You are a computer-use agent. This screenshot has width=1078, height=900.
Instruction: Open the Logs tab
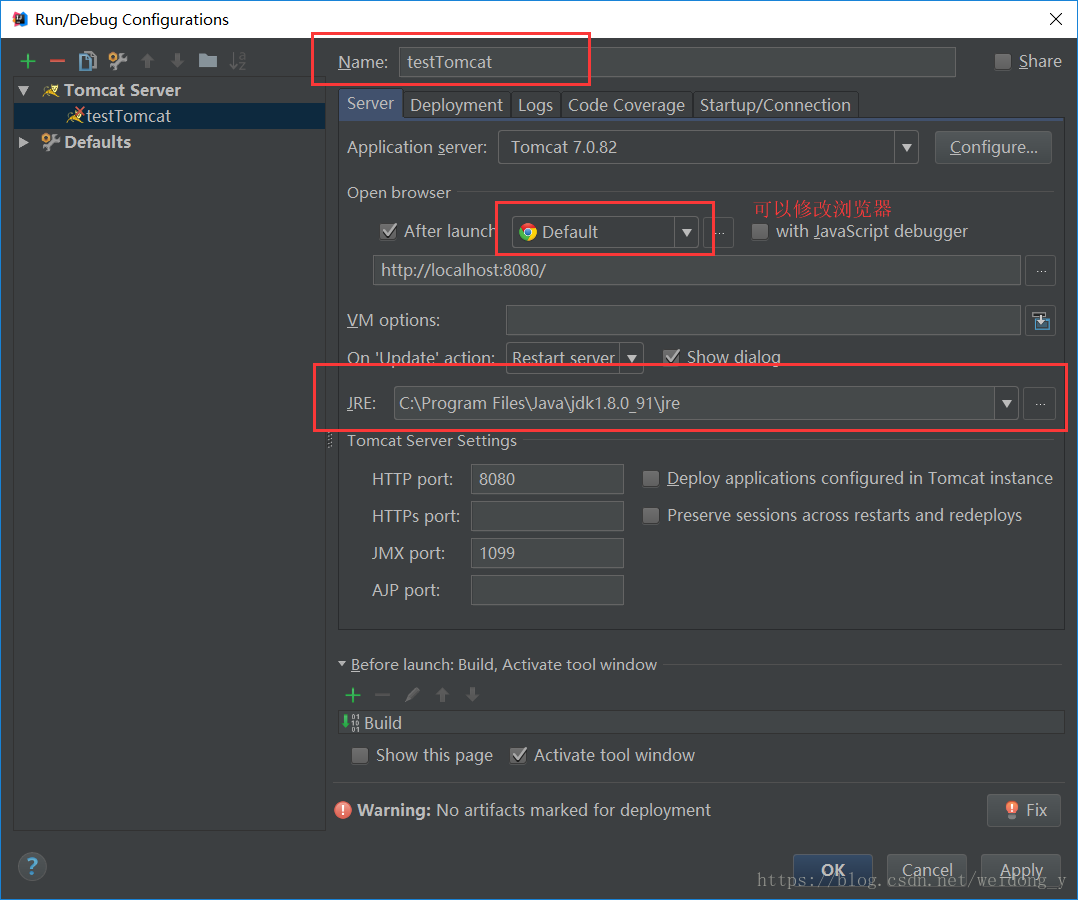pos(536,105)
